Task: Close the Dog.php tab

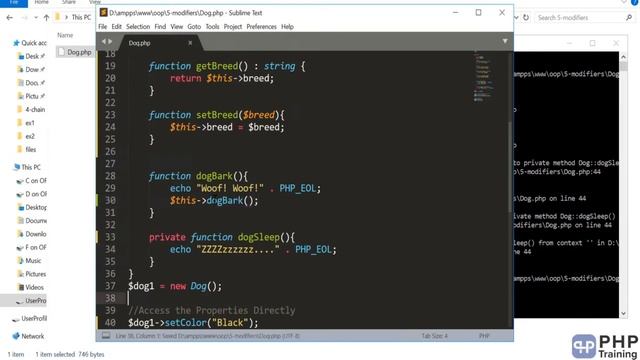Action: [x=190, y=43]
